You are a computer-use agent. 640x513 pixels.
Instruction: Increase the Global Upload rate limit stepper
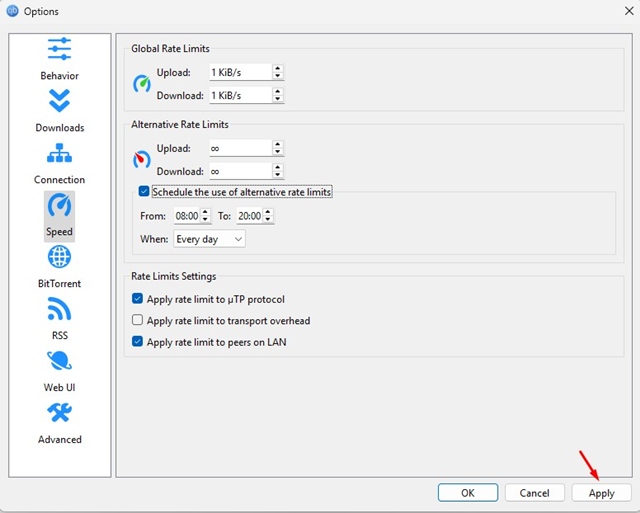(x=277, y=68)
